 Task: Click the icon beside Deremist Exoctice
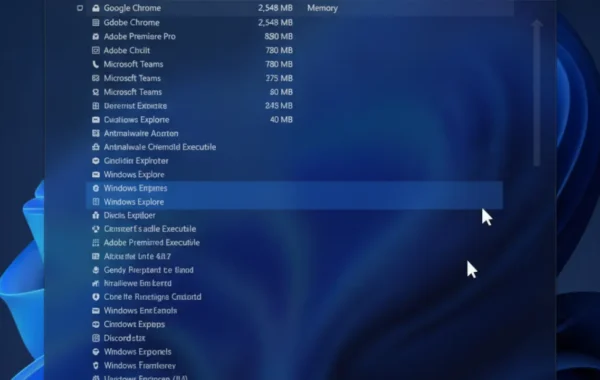[x=96, y=106]
